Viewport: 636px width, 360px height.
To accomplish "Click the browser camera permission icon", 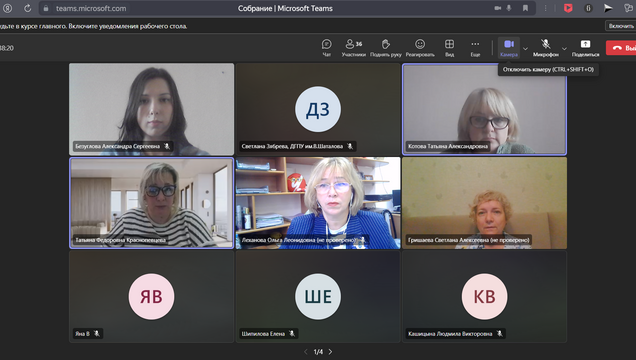I will tap(498, 8).
